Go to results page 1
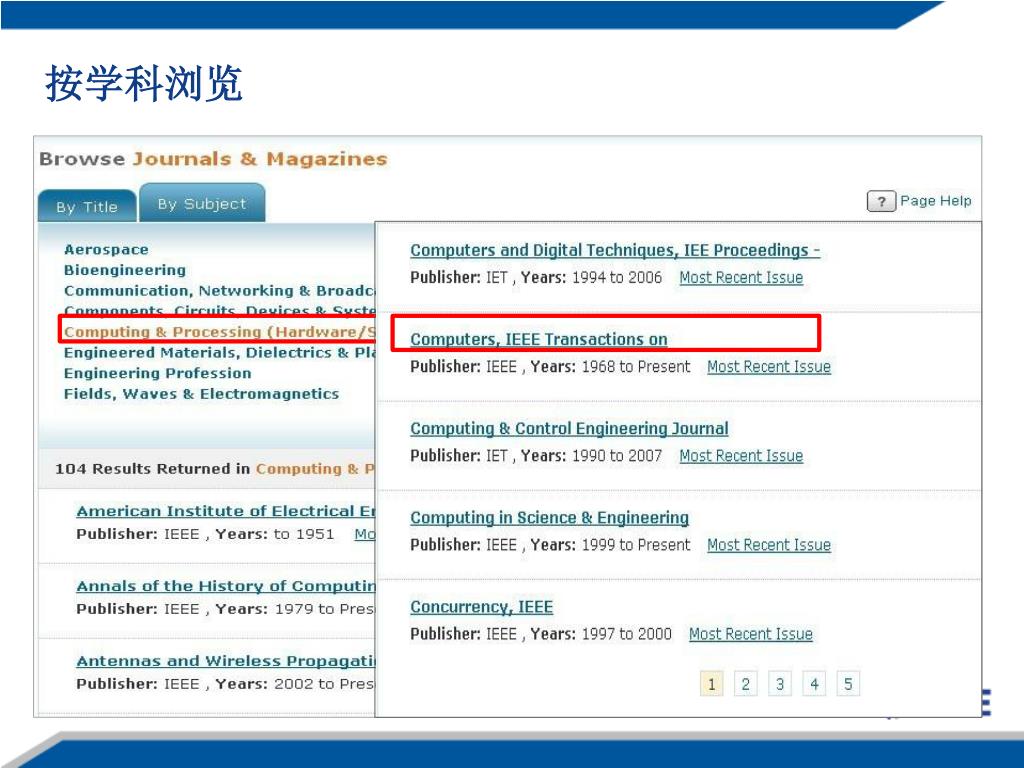The height and width of the screenshot is (768, 1024). 711,684
